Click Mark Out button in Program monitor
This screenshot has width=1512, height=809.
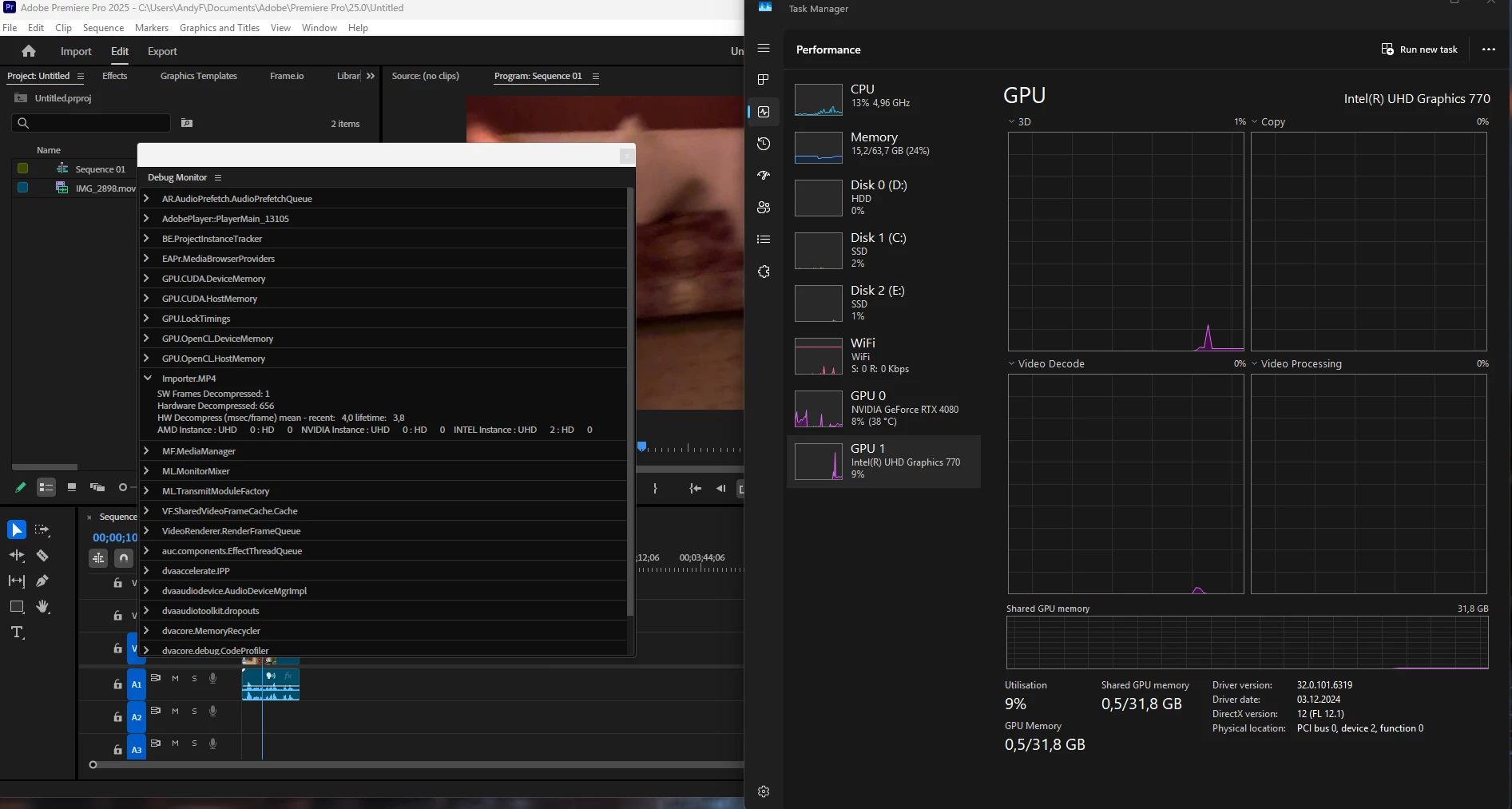tap(655, 489)
